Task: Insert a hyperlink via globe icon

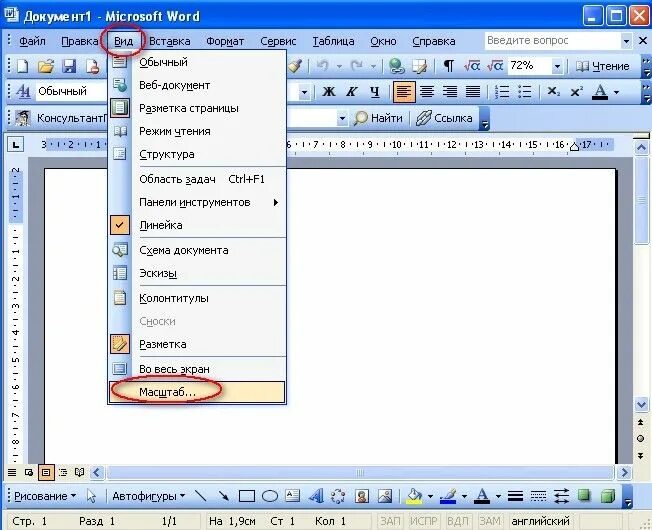Action: pos(396,66)
